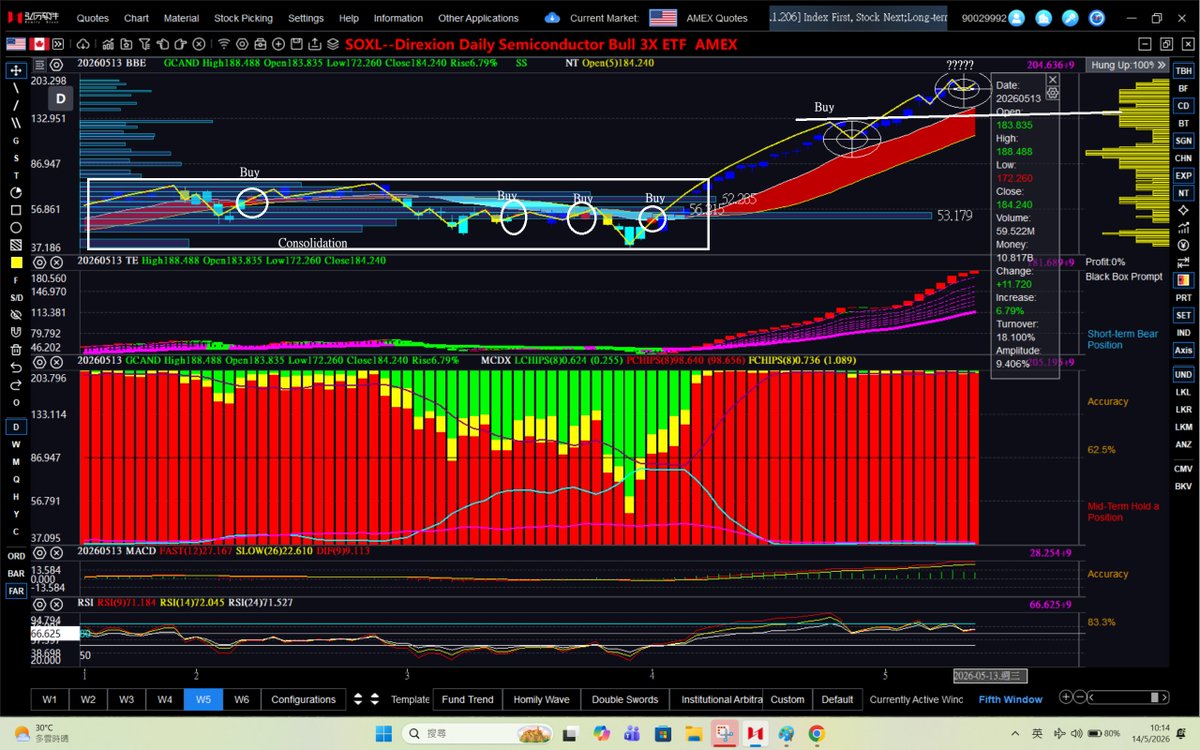Switch to yearly Y period
The width and height of the screenshot is (1200, 750).
coord(16,513)
